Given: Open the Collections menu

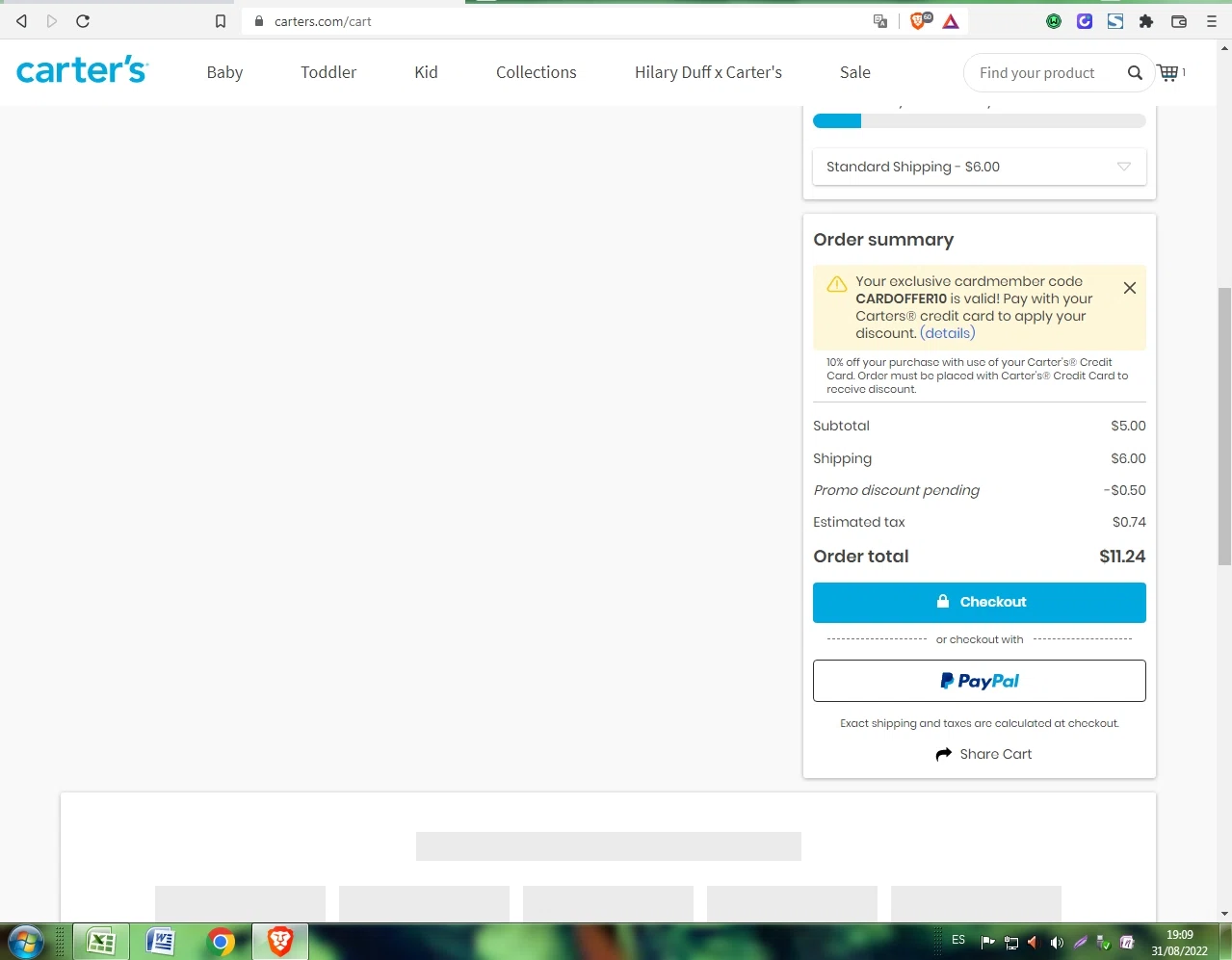Looking at the screenshot, I should click(x=537, y=72).
